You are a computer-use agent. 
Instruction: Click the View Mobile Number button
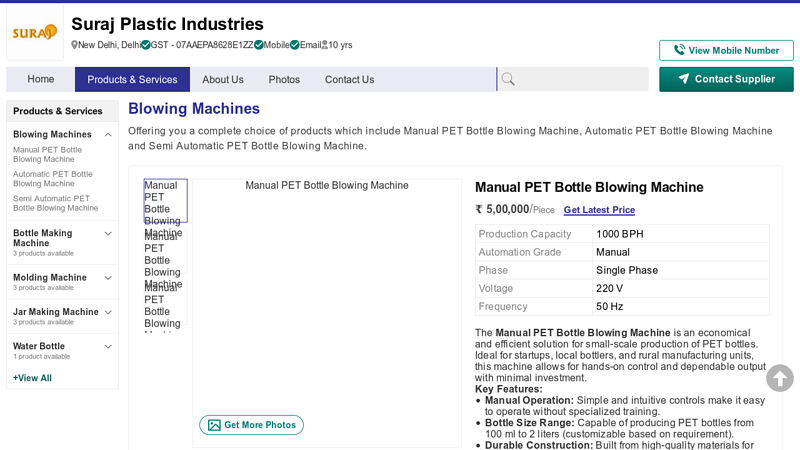[726, 51]
